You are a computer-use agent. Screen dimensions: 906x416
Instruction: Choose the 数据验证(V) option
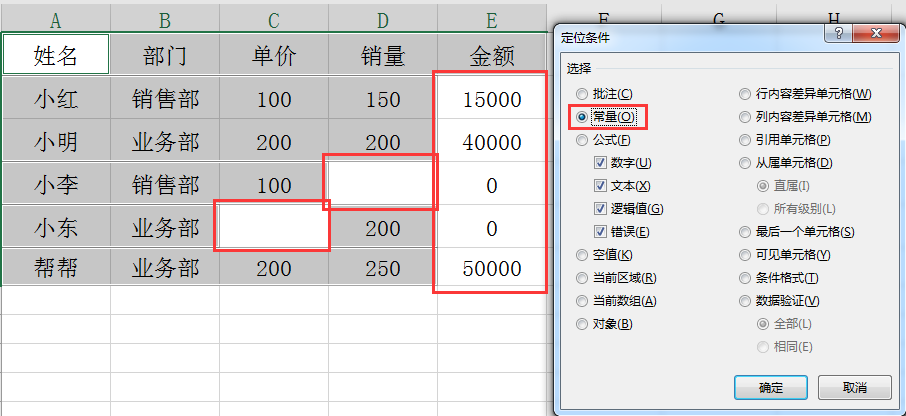tap(779, 301)
